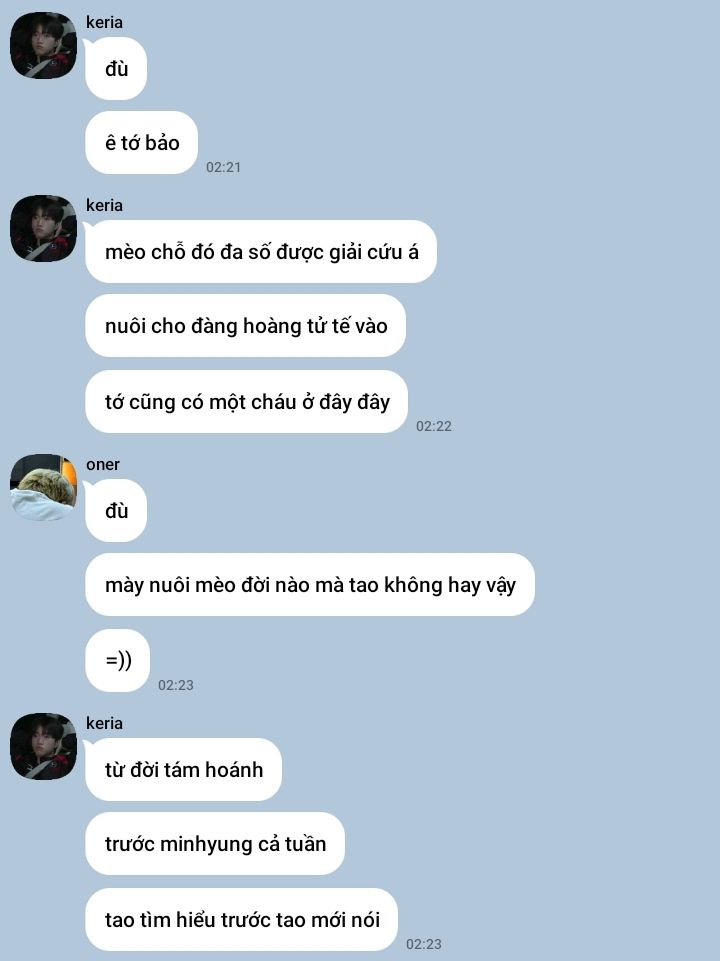
Task: Select 'mày nuôi mèo đời nào mà tao không hay vậy'
Action: 310,585
